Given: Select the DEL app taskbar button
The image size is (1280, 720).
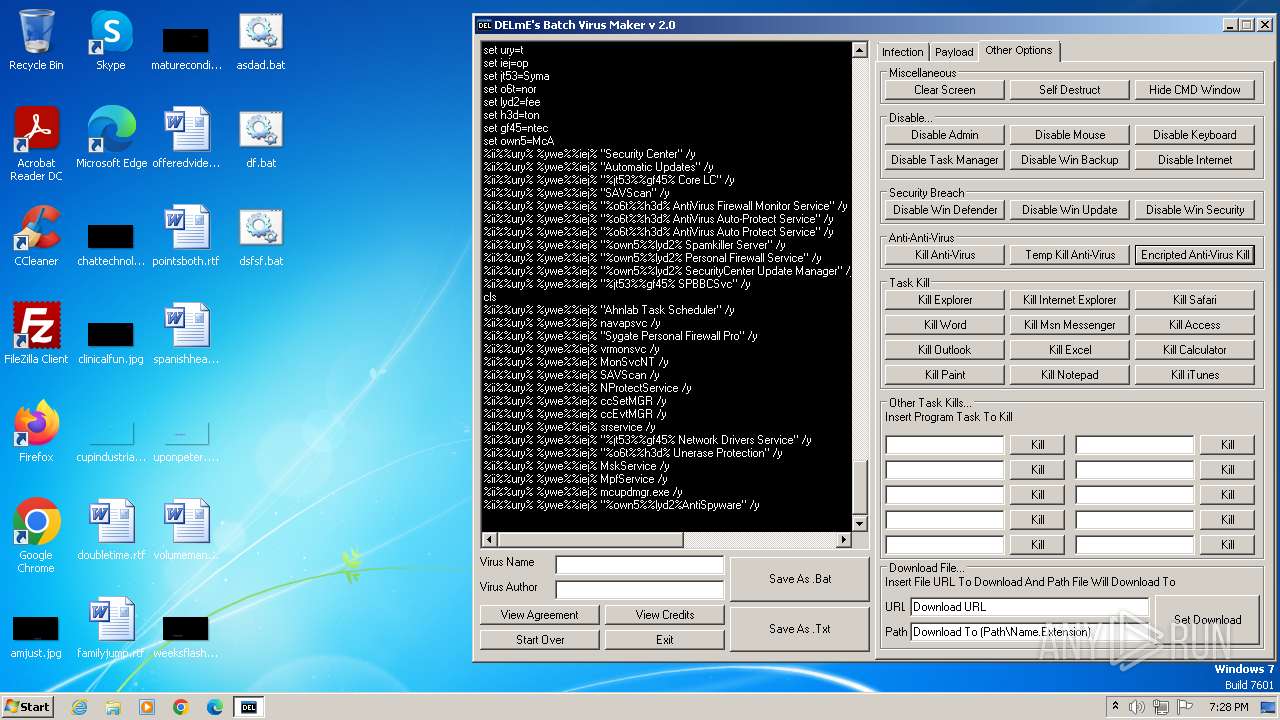Looking at the screenshot, I should [x=249, y=707].
